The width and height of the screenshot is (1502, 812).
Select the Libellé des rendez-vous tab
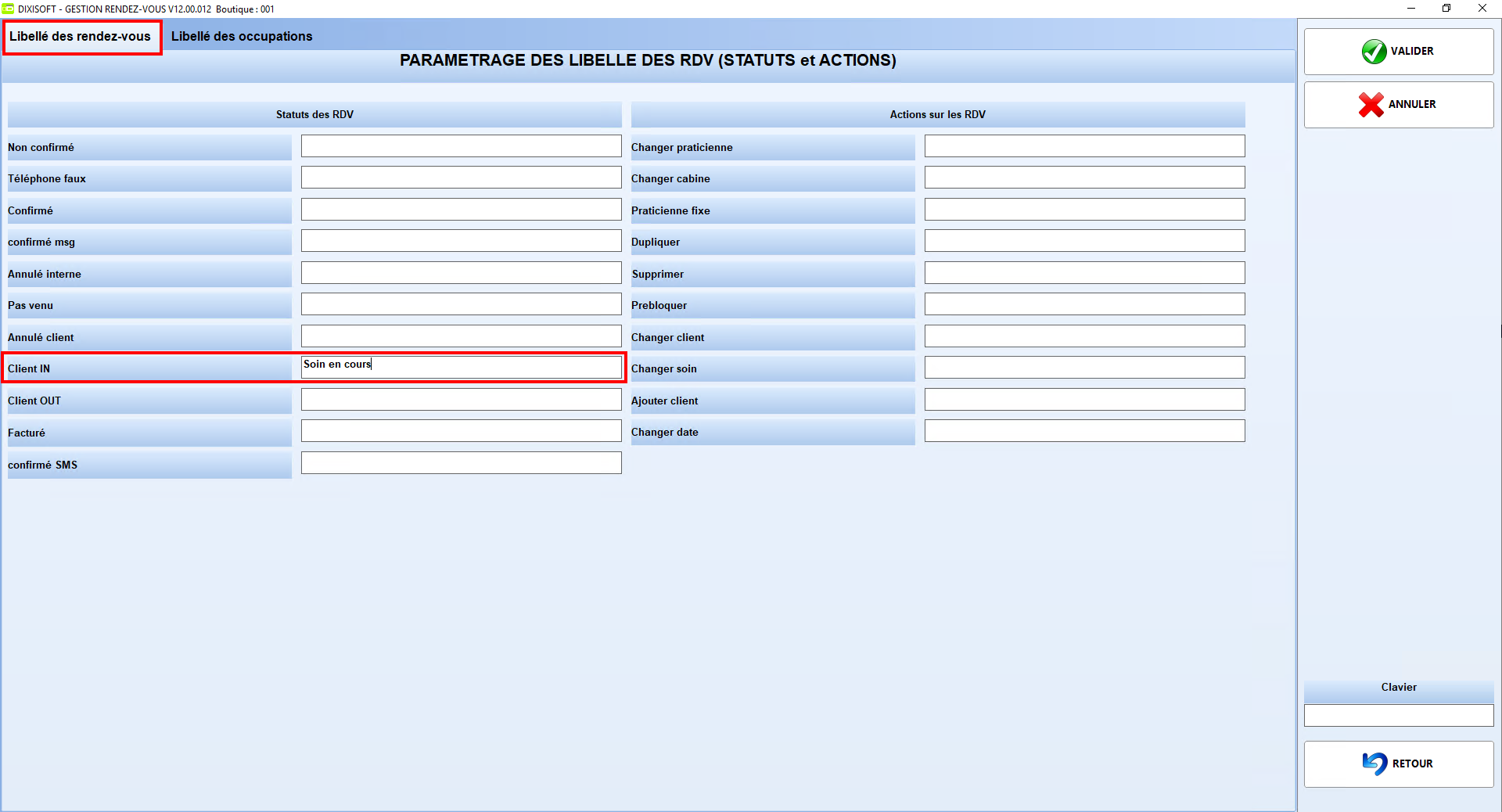pos(81,36)
